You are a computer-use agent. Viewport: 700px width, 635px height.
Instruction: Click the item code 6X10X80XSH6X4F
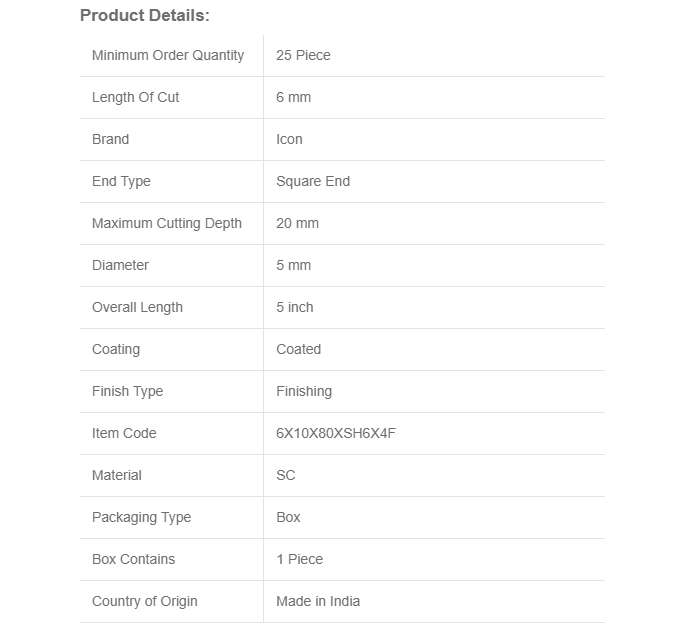[343, 434]
